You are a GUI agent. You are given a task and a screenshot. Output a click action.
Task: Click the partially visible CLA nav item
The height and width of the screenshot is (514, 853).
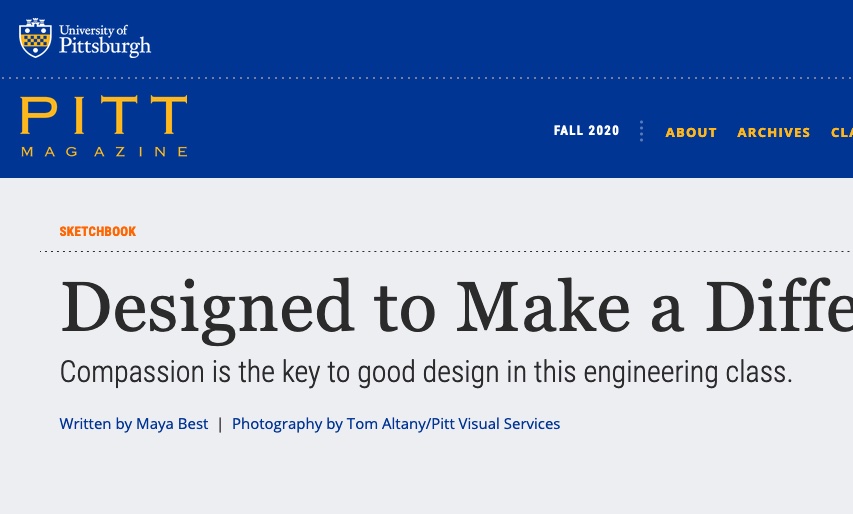[842, 133]
